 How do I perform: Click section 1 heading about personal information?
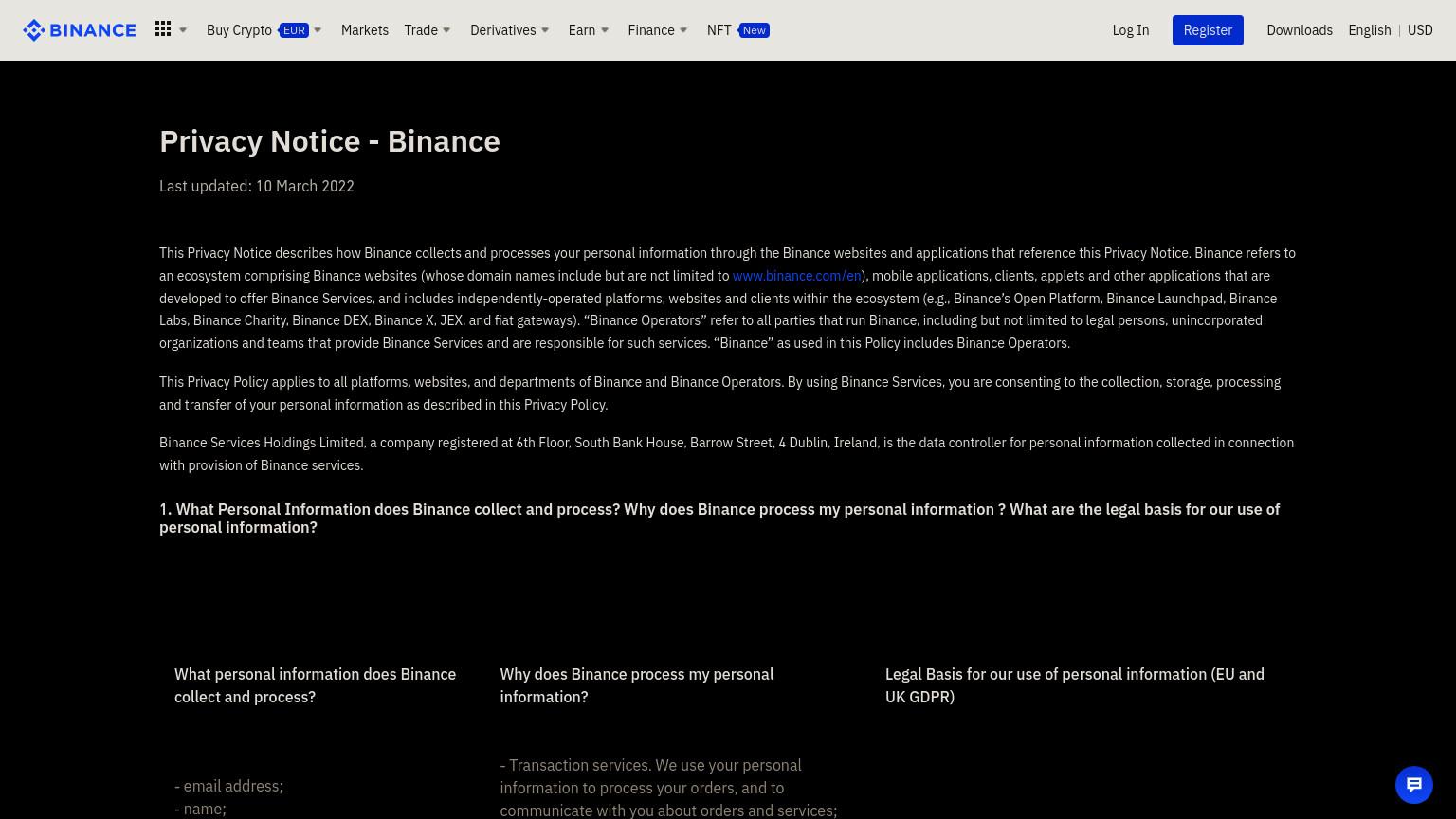tap(728, 518)
